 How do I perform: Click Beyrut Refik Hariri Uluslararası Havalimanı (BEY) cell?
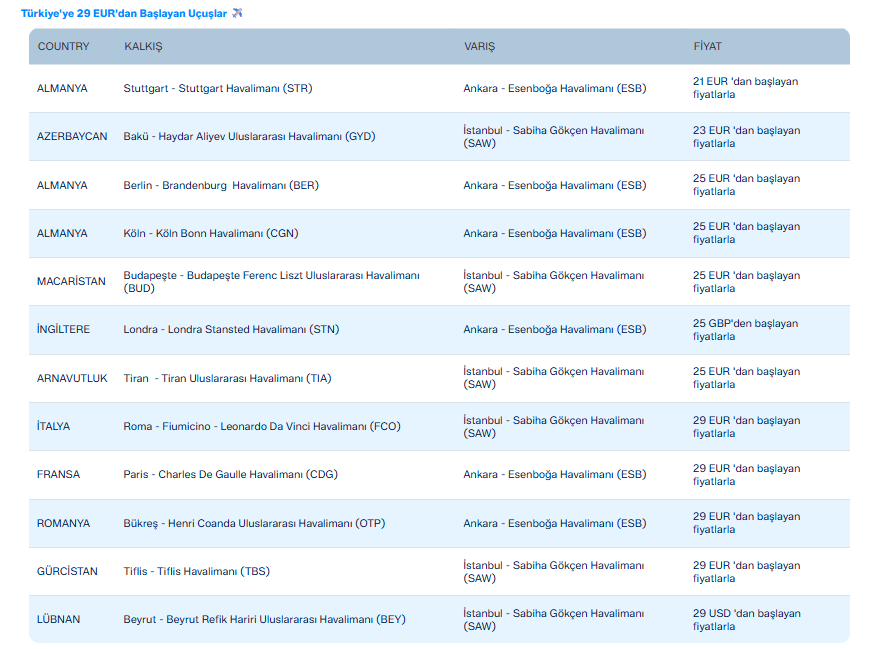(264, 619)
